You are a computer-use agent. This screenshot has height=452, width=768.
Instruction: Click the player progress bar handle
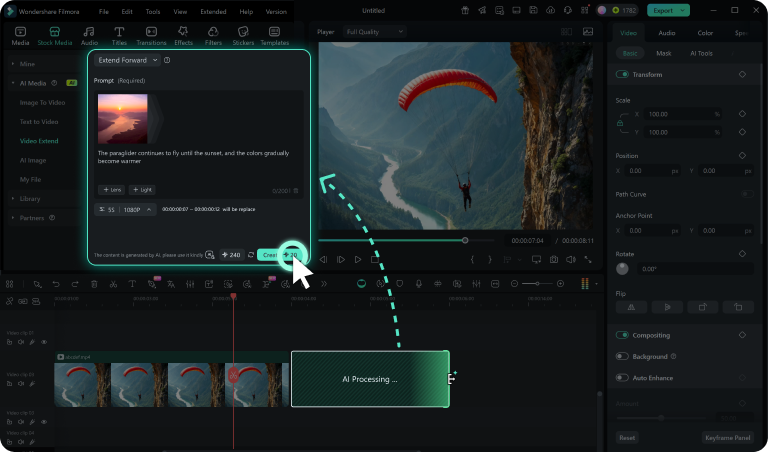(465, 240)
